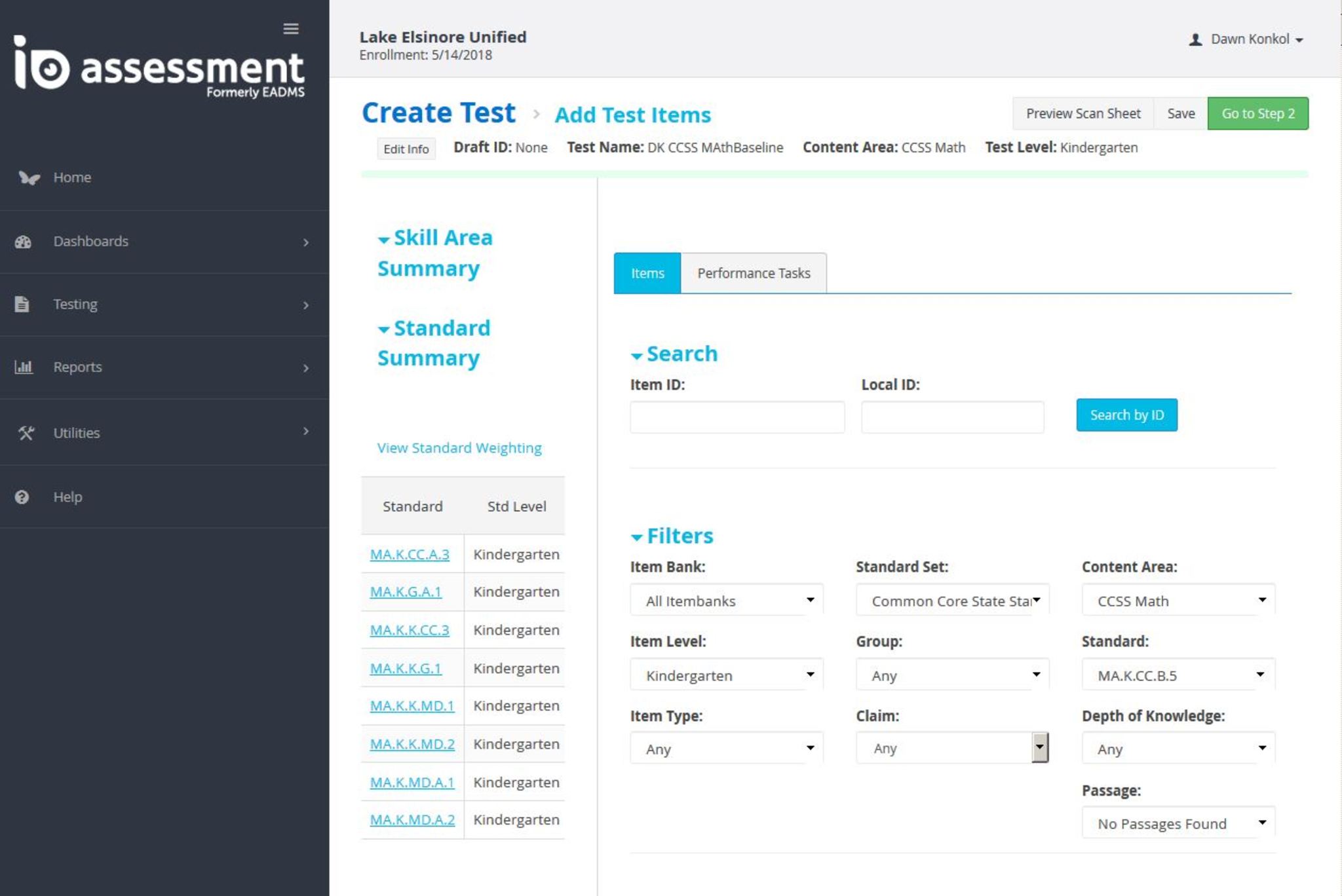Open the Standard dropdown showing MA.K.CC.B.5
1342x896 pixels.
(x=1178, y=675)
